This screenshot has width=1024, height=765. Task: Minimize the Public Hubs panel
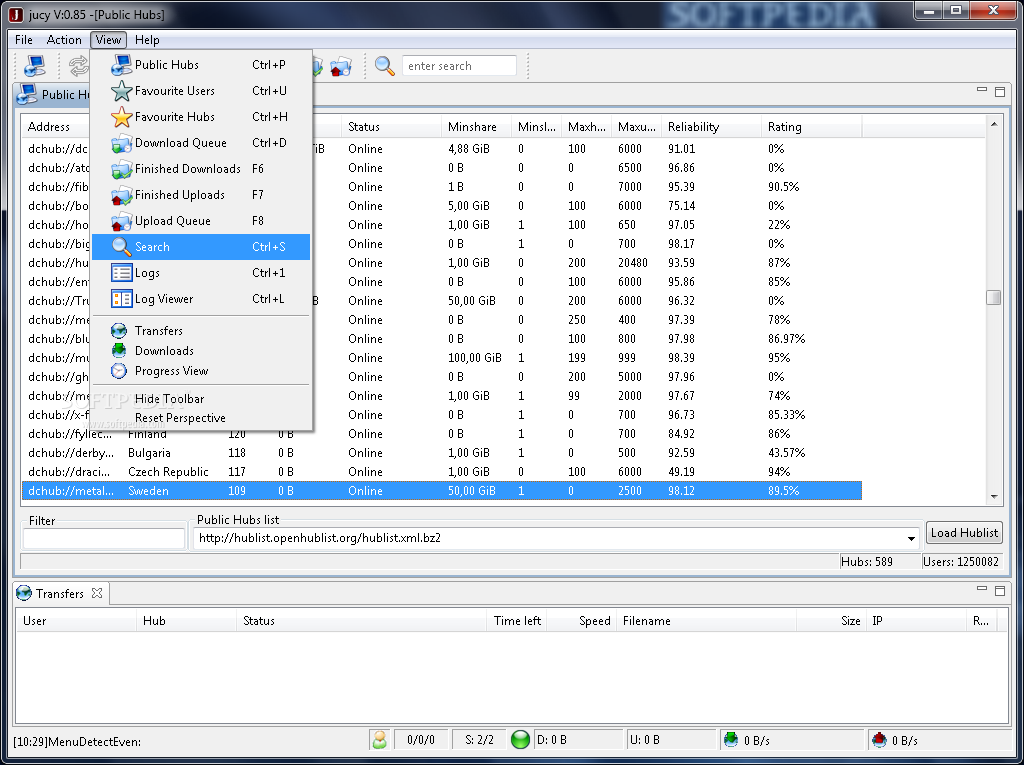coord(982,90)
